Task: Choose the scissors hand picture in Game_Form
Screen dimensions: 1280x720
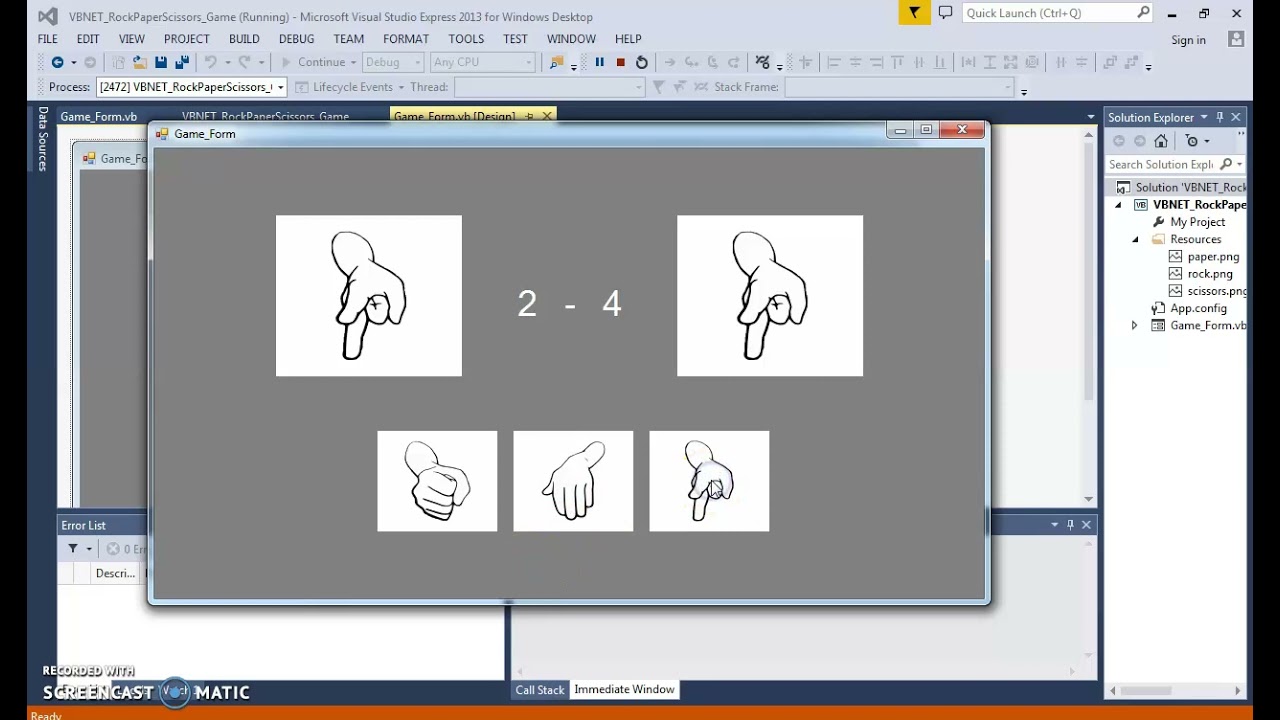Action: pyautogui.click(x=709, y=481)
